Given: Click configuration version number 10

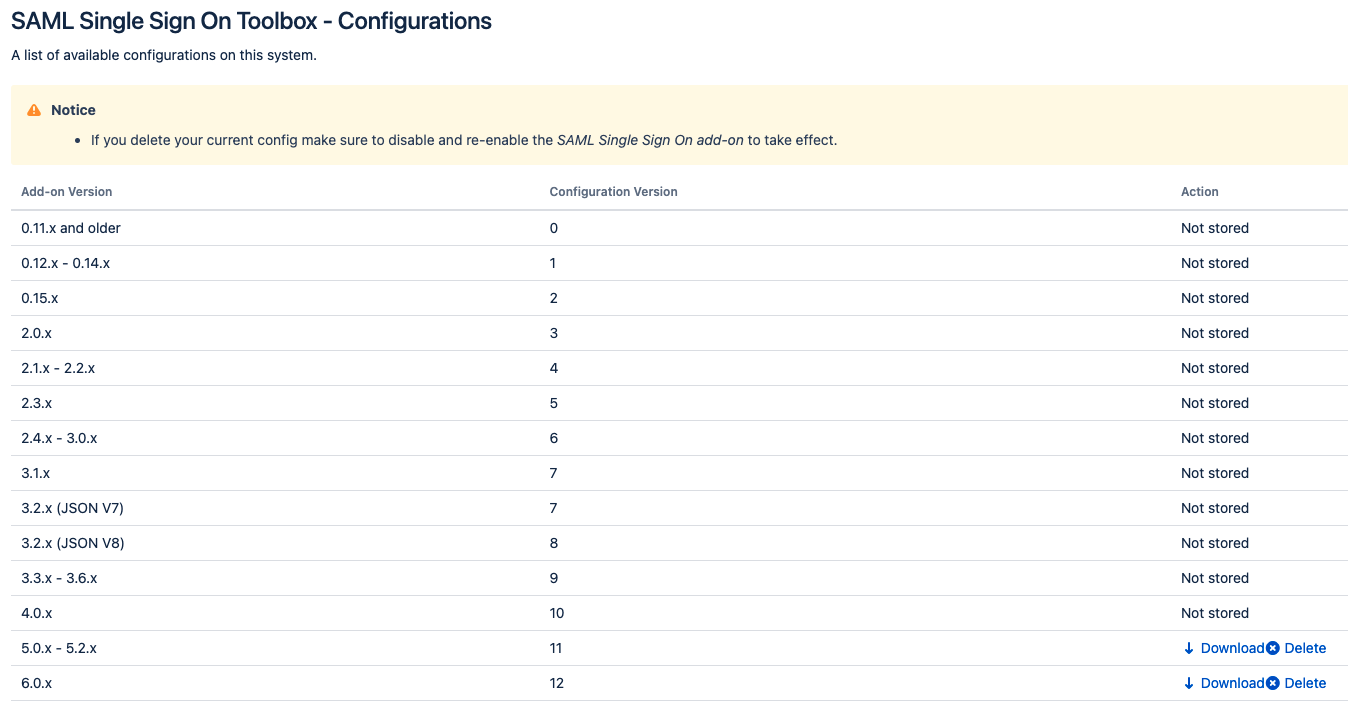Looking at the screenshot, I should pos(557,613).
